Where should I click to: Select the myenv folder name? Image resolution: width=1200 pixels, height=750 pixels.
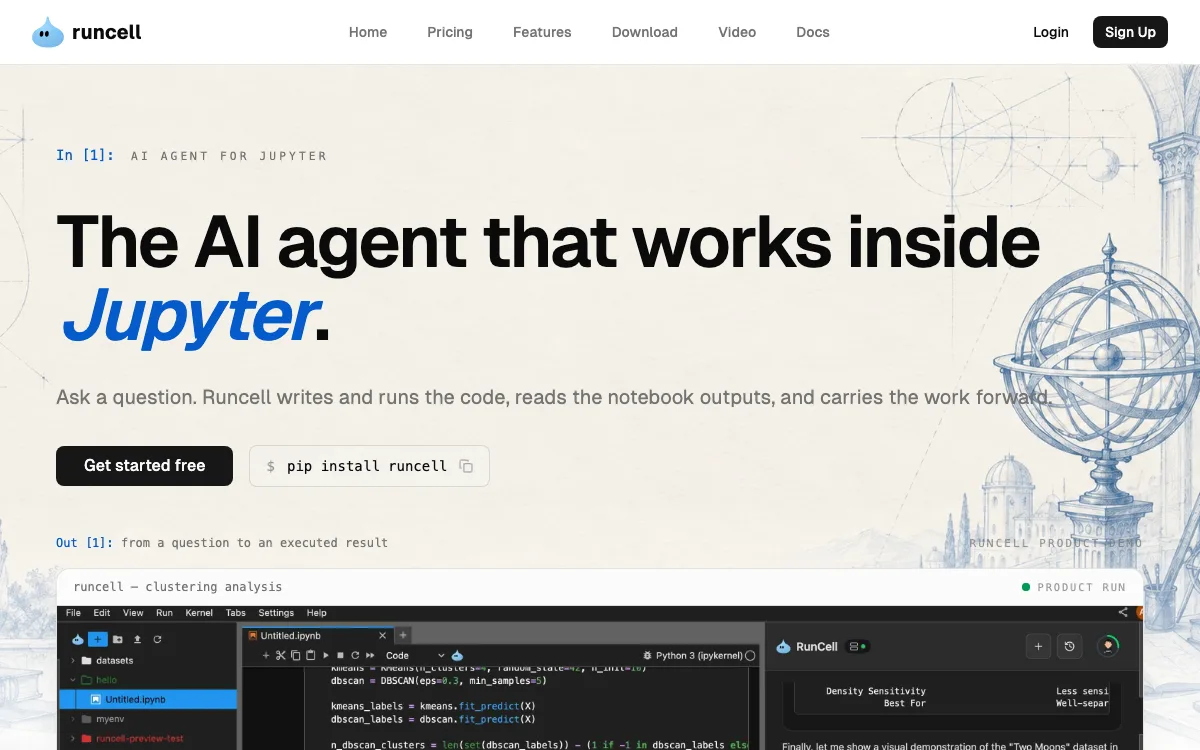pos(110,719)
